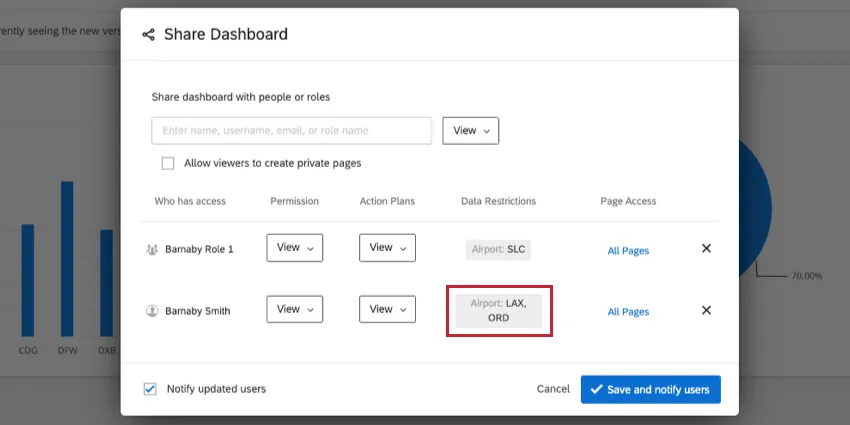This screenshot has height=425, width=850.
Task: Click the share icon beside Share Dashboard
Action: pyautogui.click(x=148, y=35)
